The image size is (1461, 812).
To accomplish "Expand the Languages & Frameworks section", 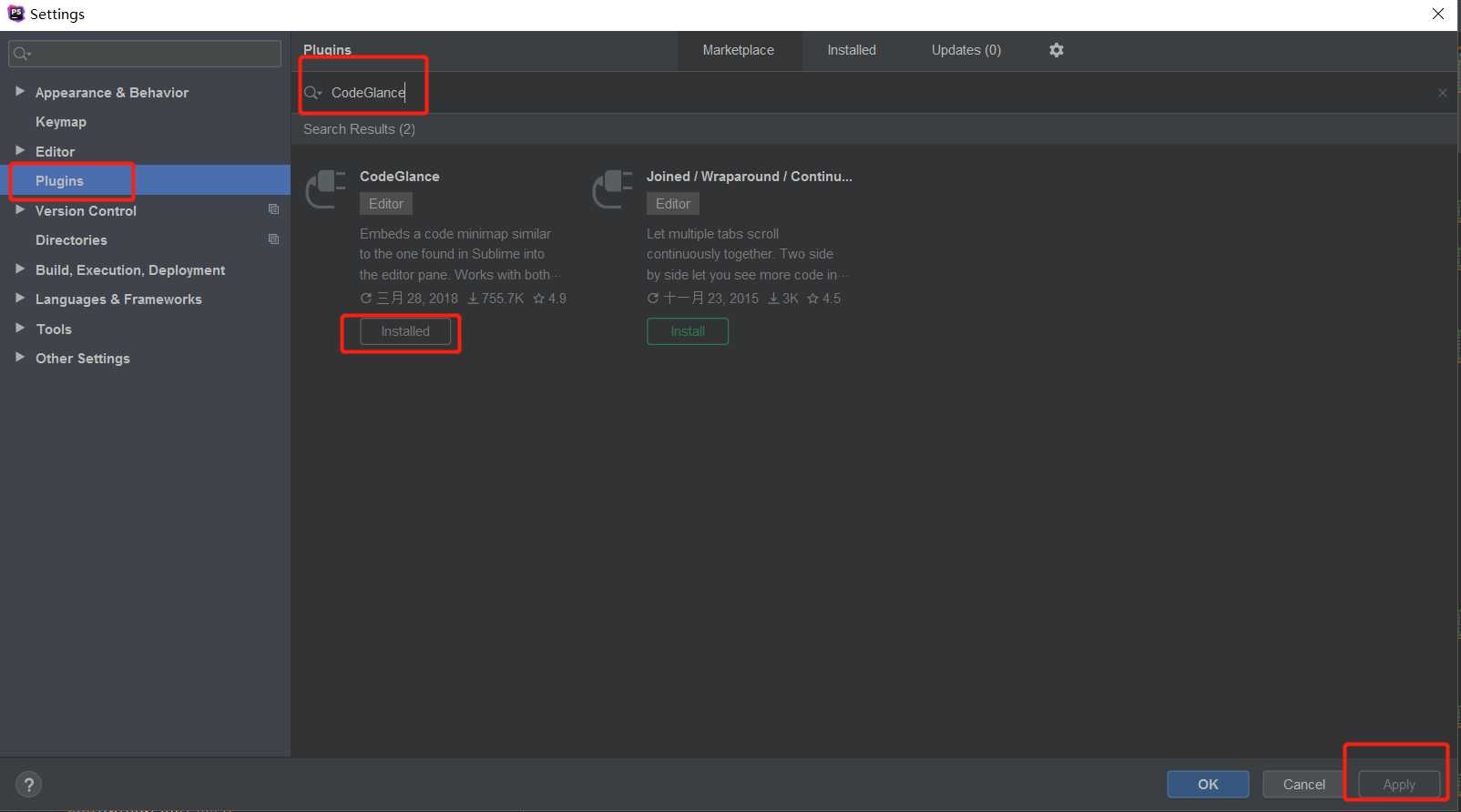I will point(20,298).
